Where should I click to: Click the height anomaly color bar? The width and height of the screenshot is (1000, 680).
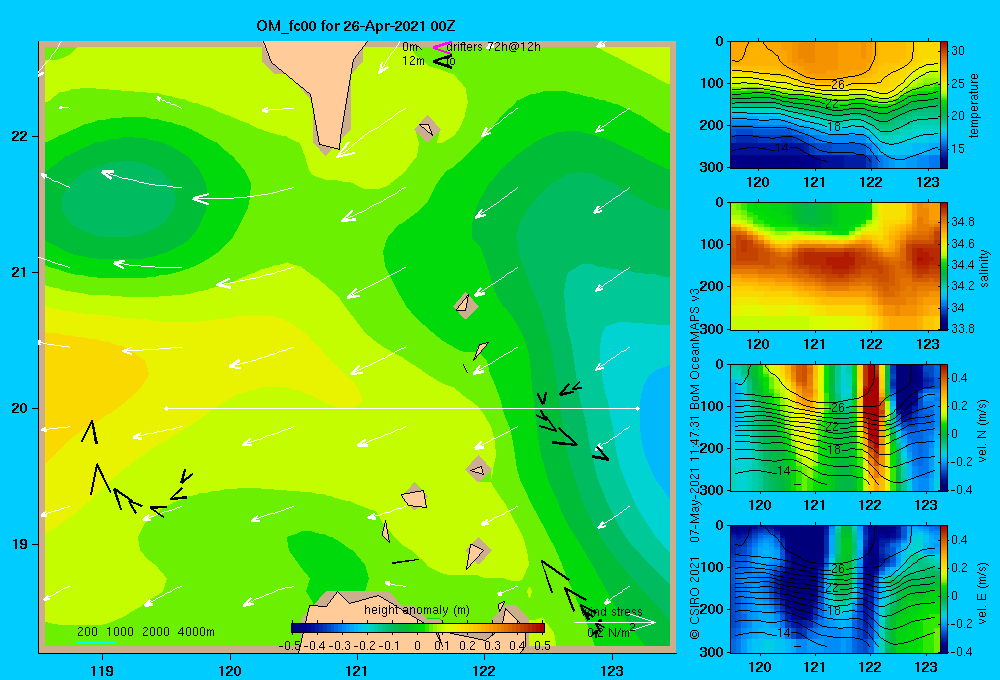coord(417,628)
